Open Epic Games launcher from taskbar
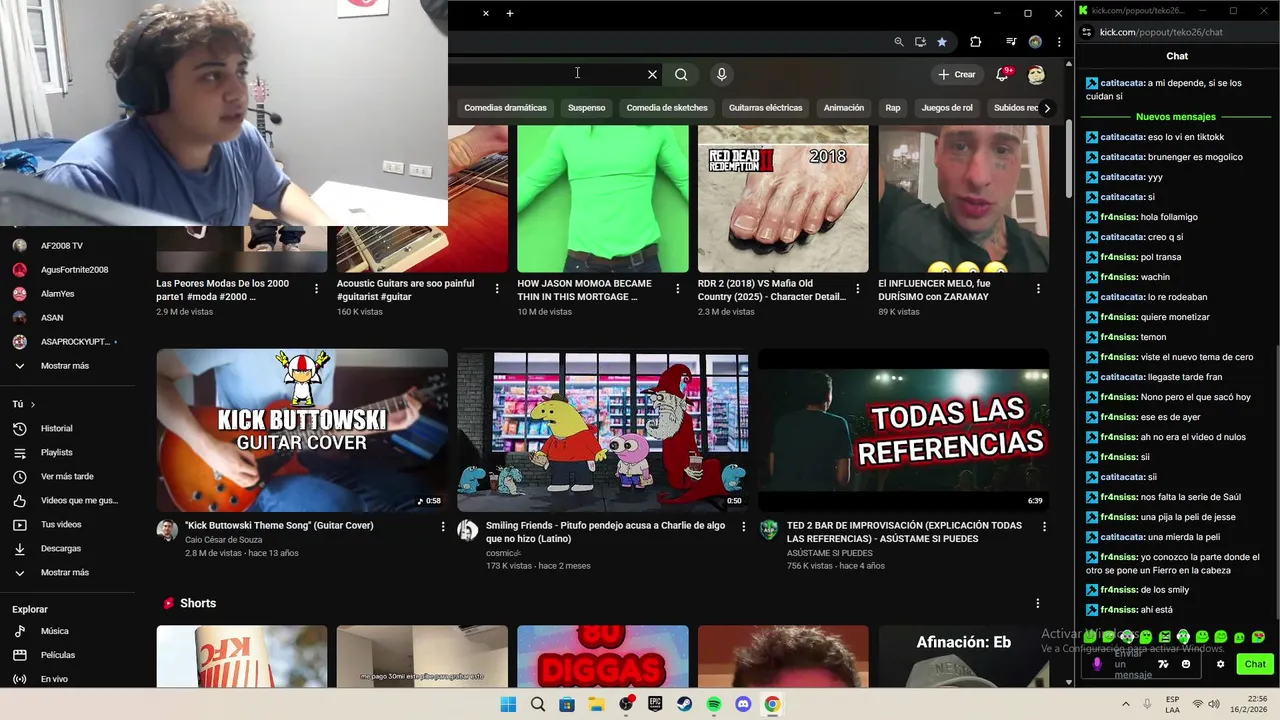This screenshot has width=1280, height=720. pos(655,704)
